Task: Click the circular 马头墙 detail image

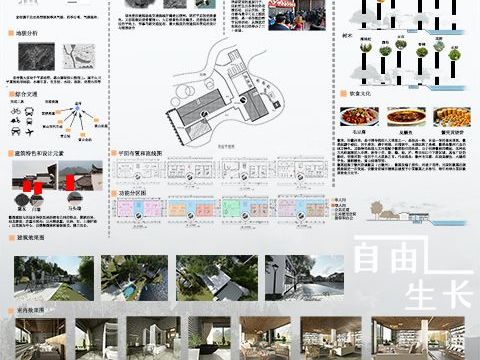Action: [75, 198]
